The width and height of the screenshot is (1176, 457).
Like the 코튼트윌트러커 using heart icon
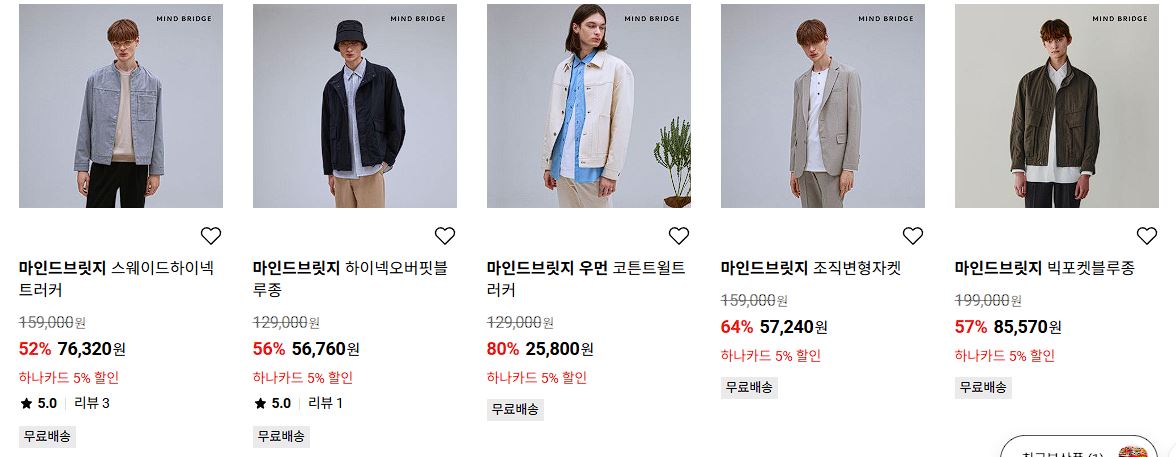coord(679,236)
